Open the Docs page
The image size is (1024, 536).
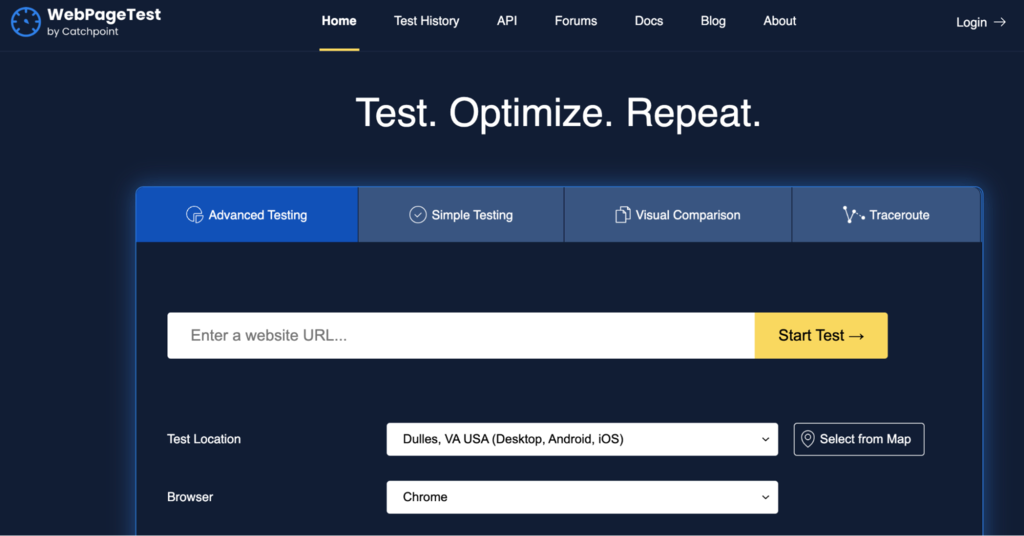(648, 21)
